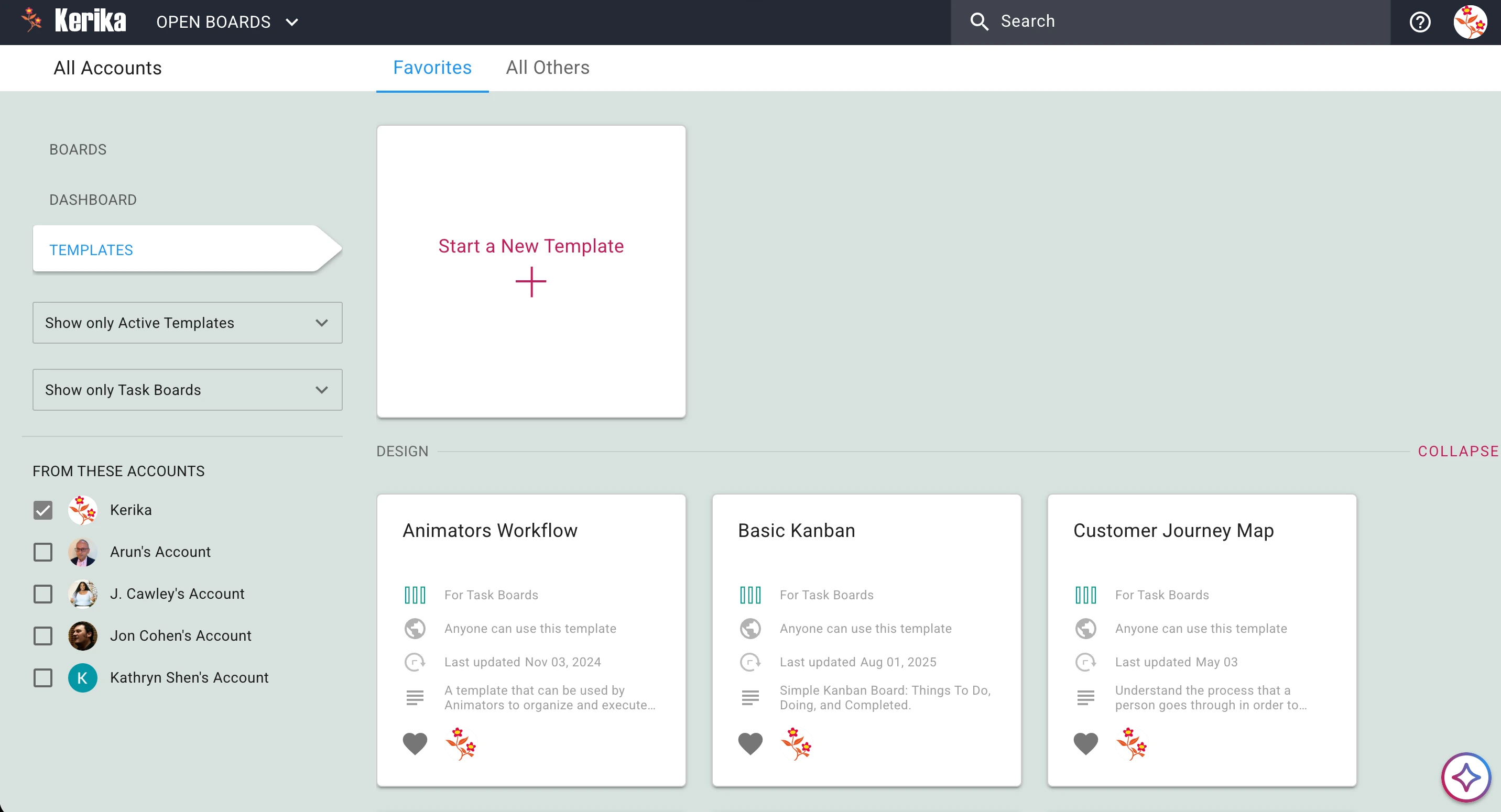This screenshot has width=1501, height=812.
Task: Switch to the Favorites tab
Action: [432, 68]
